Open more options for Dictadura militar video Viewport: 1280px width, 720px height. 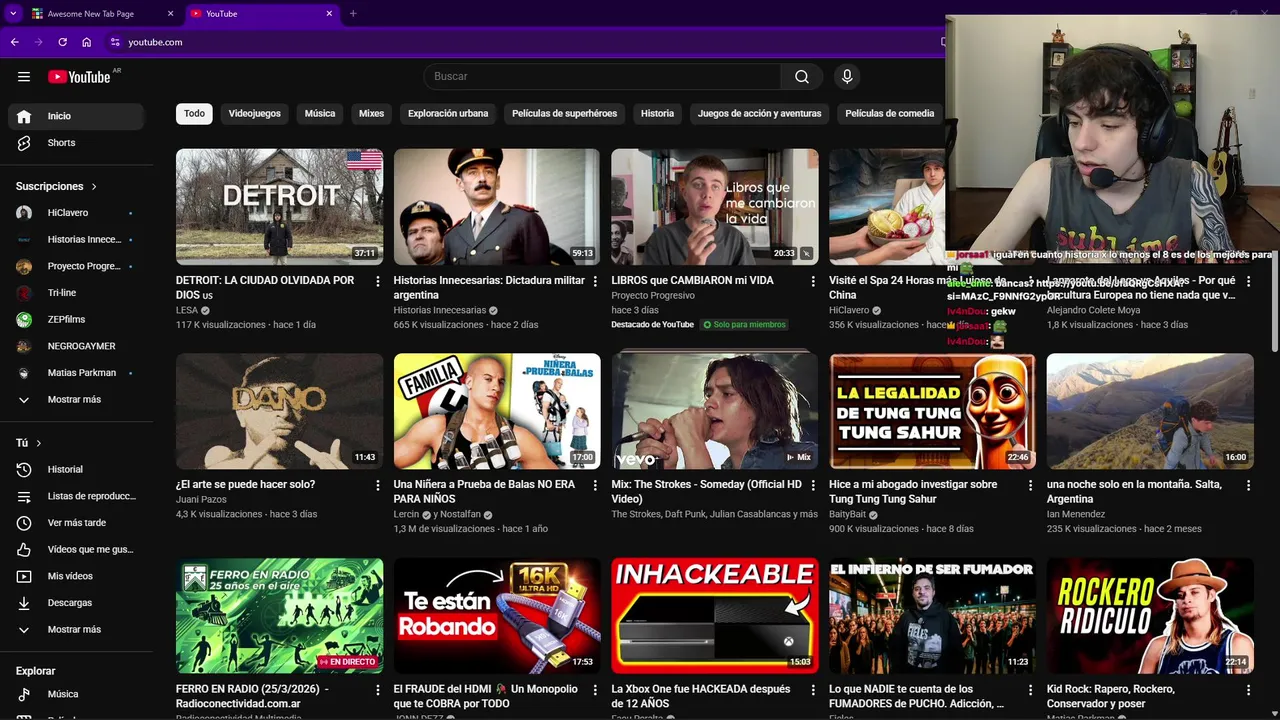[x=595, y=282]
